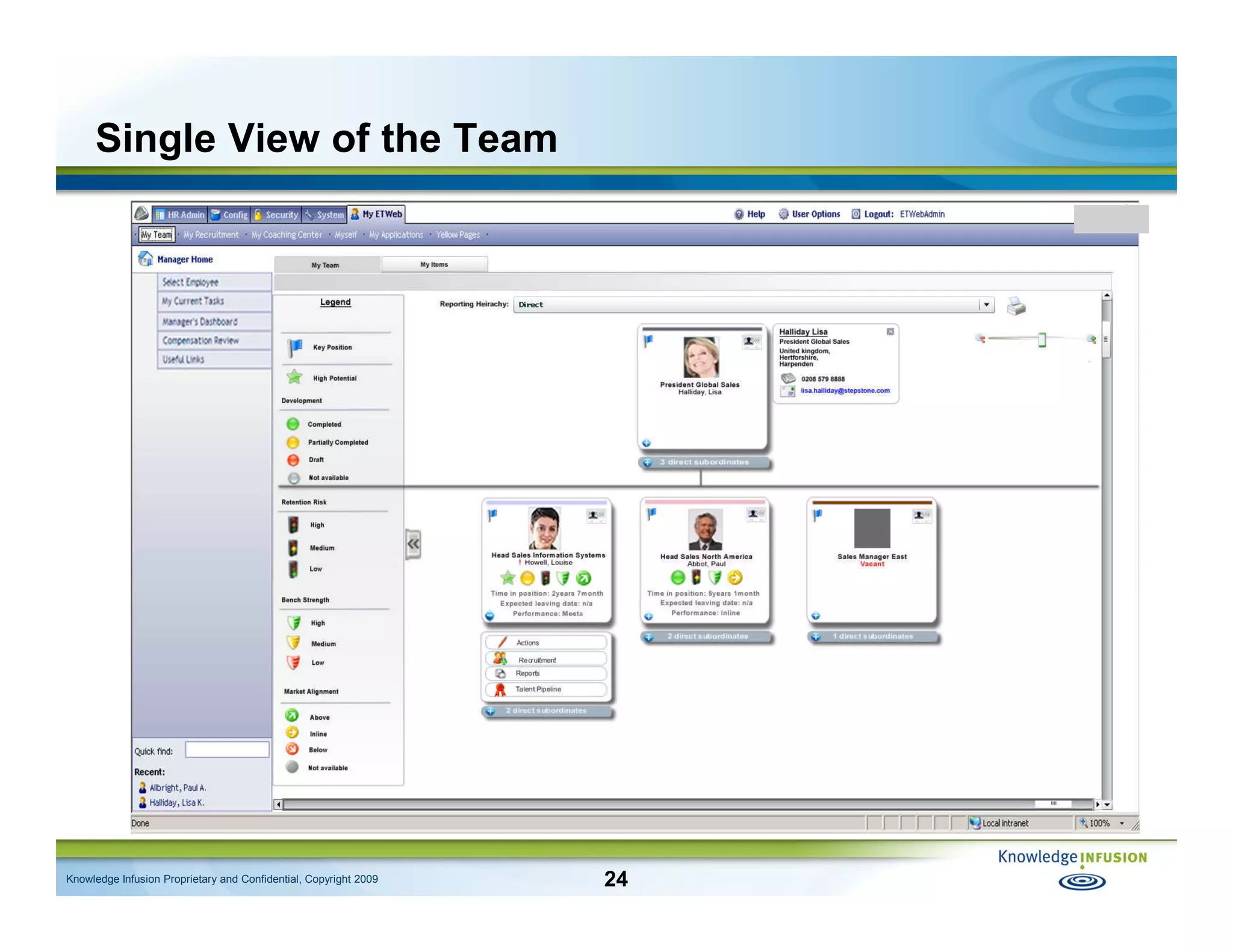Click Talent Pipeline button under Howell
The image size is (1233, 952).
545,690
